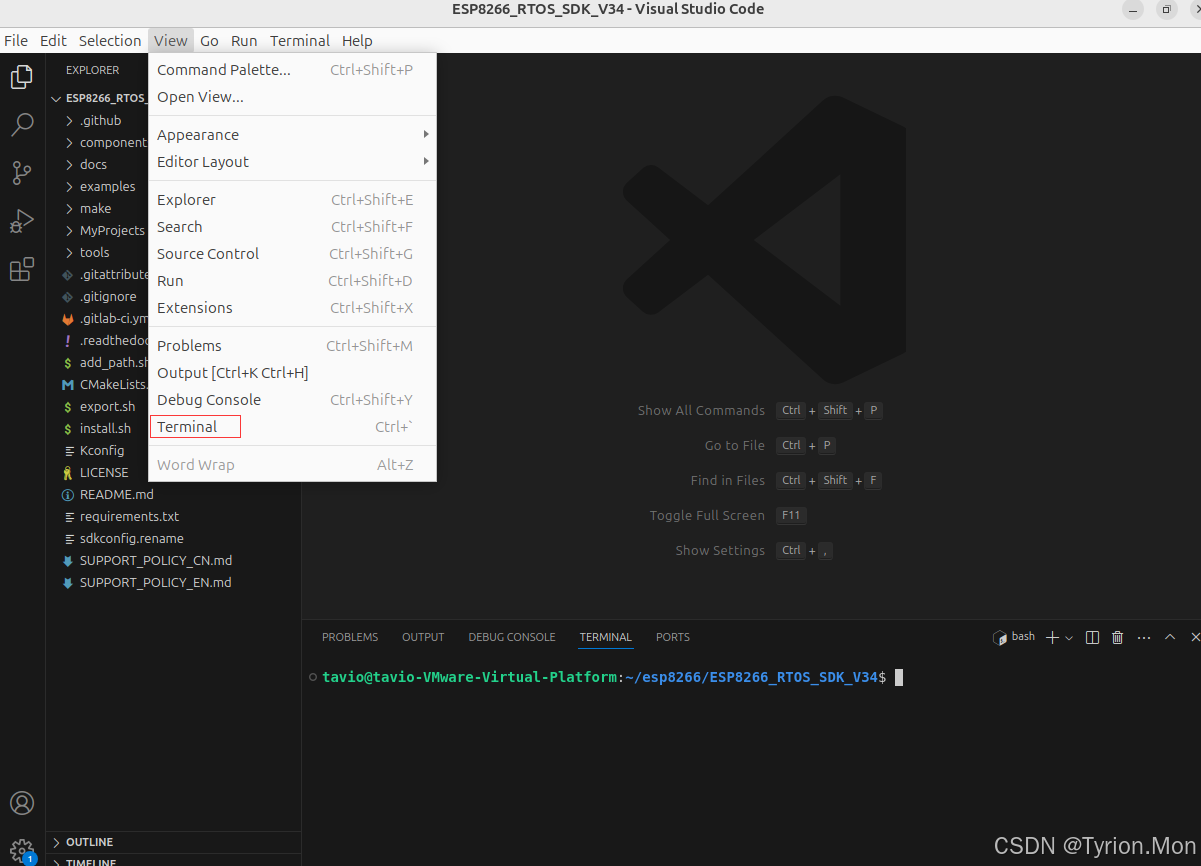Image resolution: width=1201 pixels, height=866 pixels.
Task: Choose Open View... menu entry
Action: pos(292,97)
